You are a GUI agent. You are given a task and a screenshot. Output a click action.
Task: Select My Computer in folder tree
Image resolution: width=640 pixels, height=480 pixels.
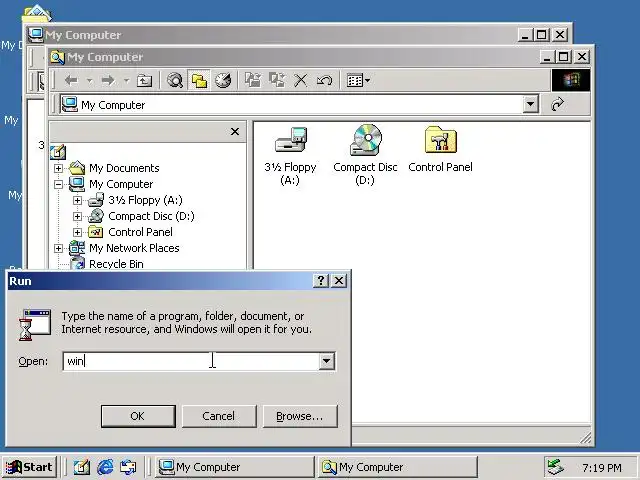pos(121,184)
